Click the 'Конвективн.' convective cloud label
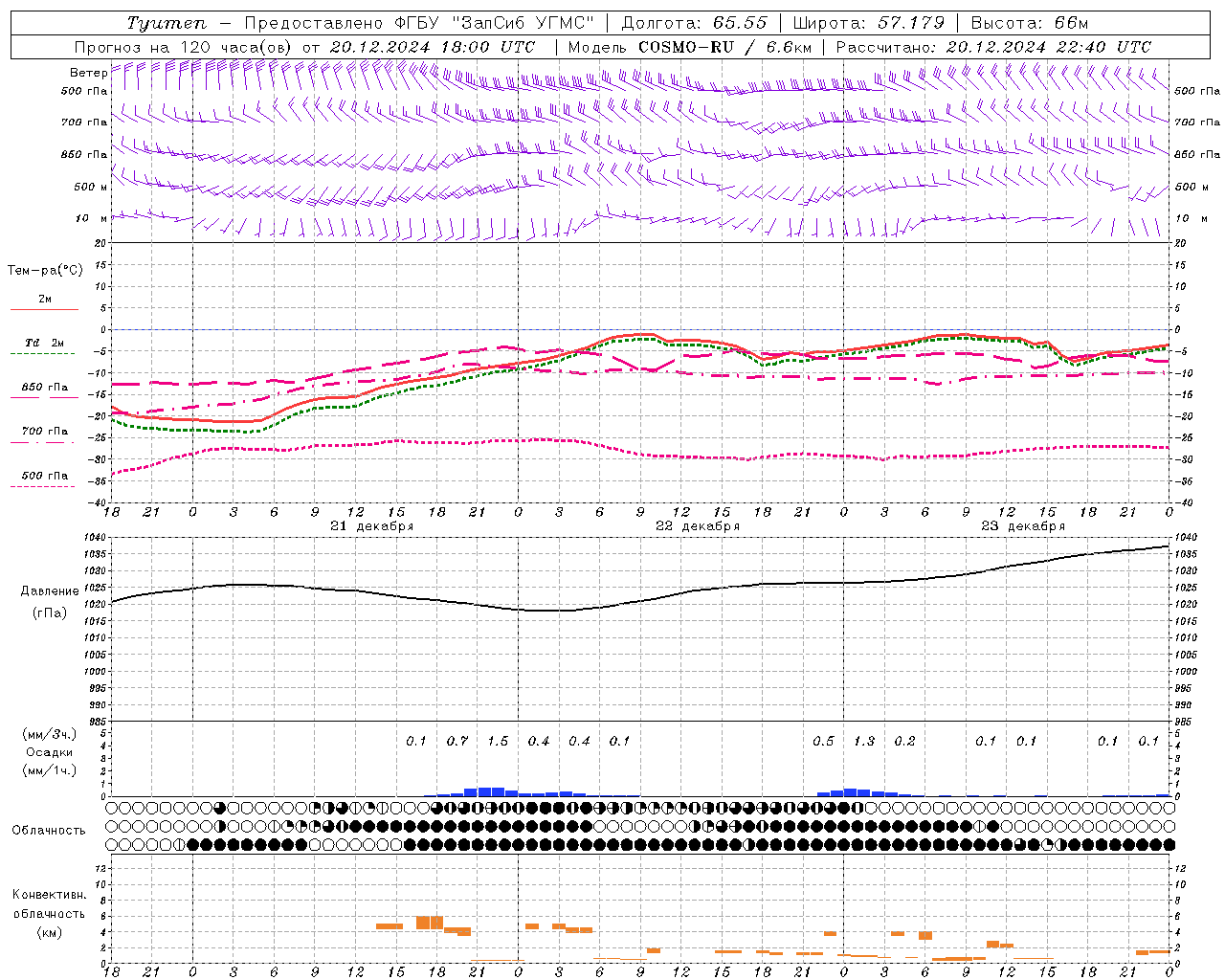The width and height of the screenshot is (1225, 980). [x=49, y=895]
